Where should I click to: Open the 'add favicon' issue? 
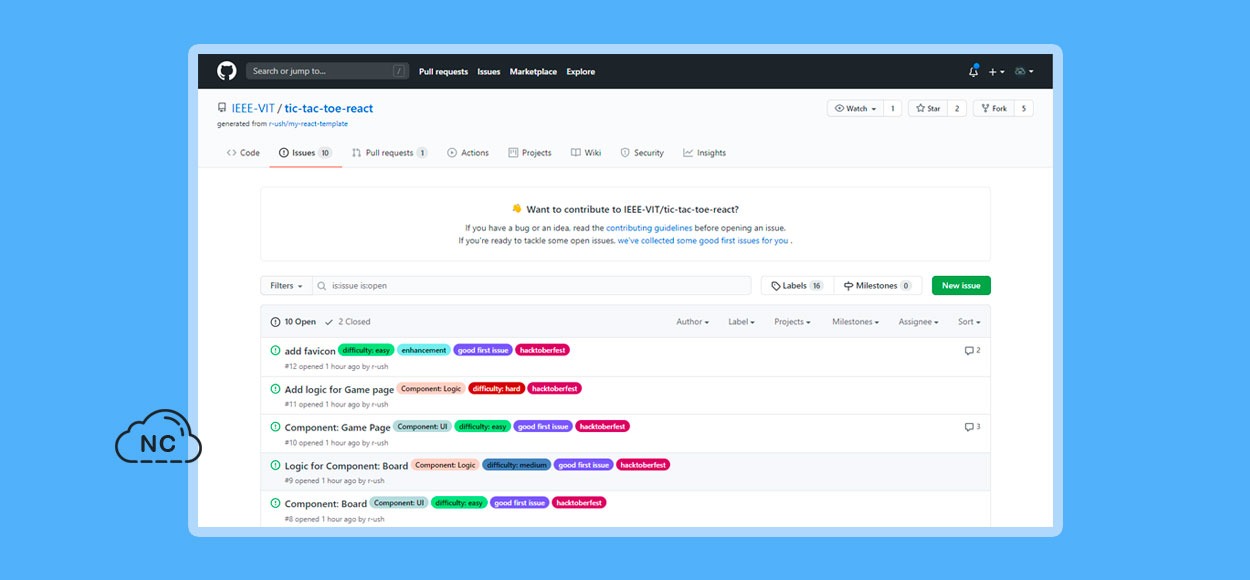tap(310, 351)
